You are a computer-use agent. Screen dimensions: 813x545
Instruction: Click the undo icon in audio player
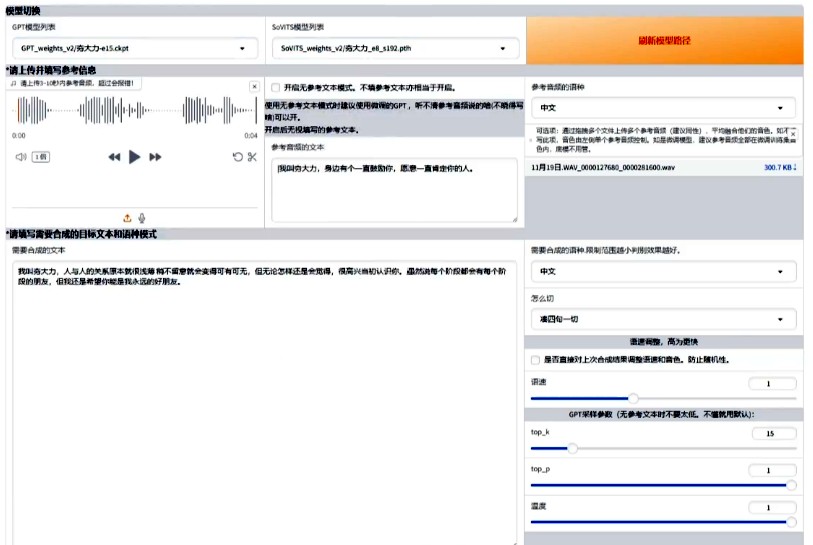[x=237, y=157]
